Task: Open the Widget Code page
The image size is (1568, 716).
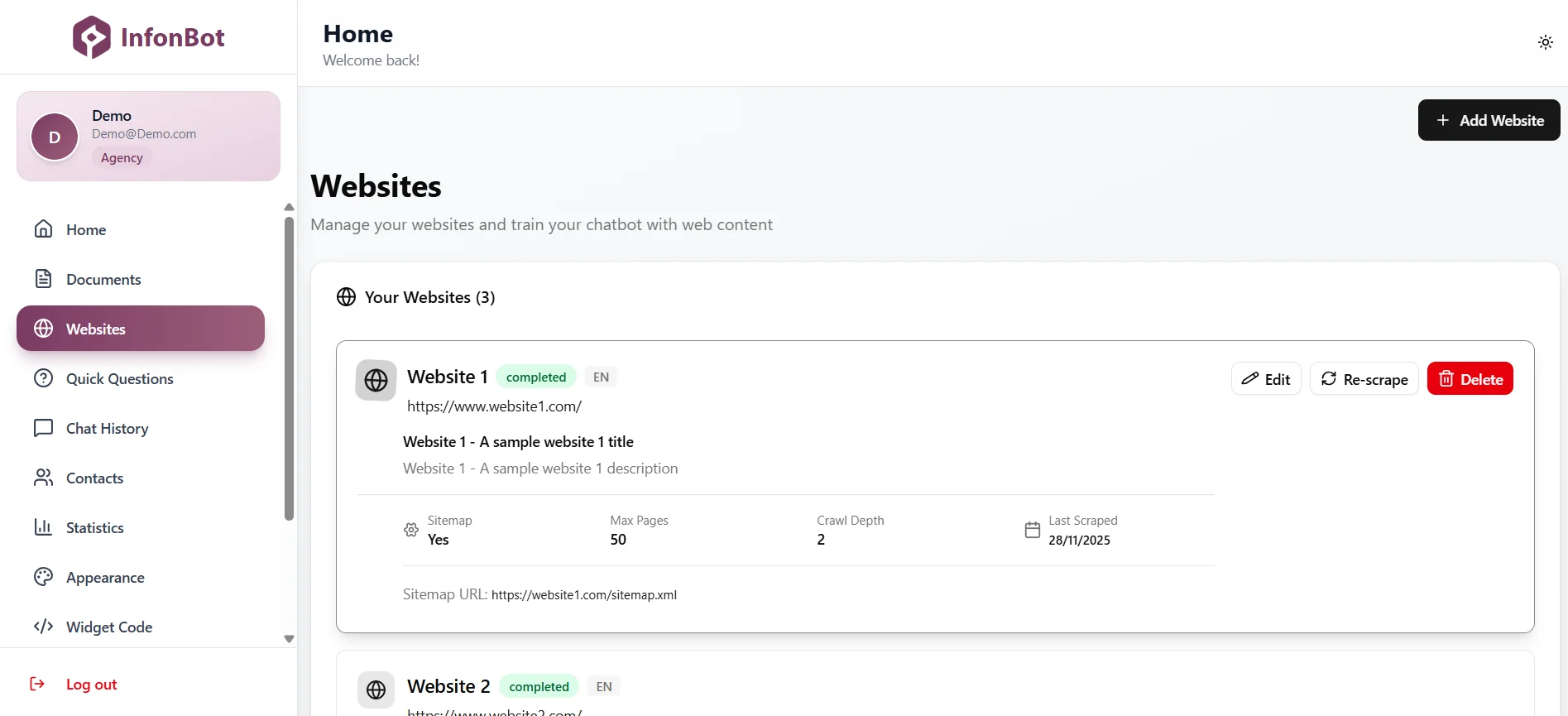Action: click(141, 627)
